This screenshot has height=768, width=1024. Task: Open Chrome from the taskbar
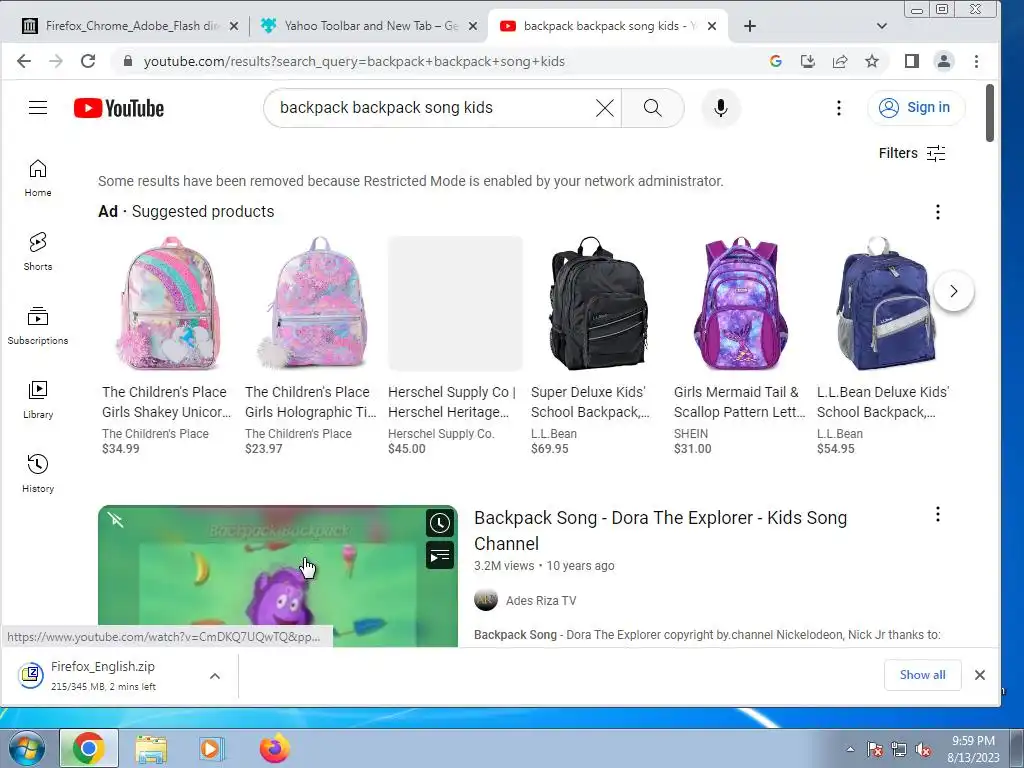(89, 748)
